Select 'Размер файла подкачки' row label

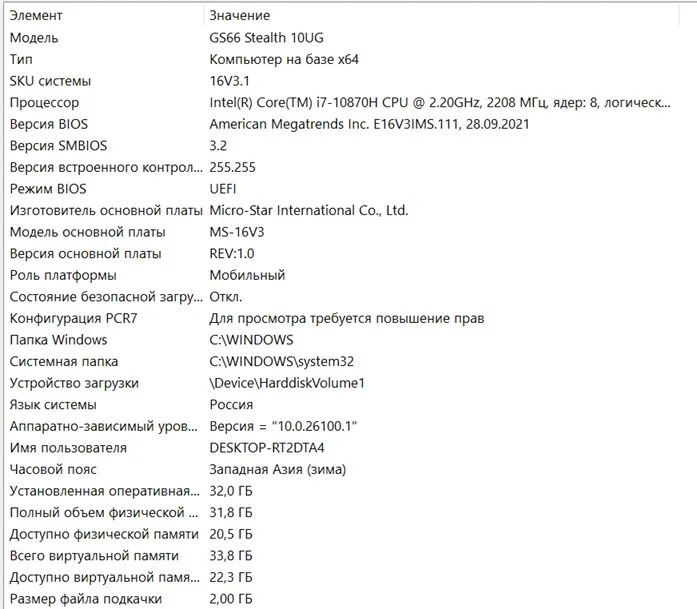[x=86, y=599]
